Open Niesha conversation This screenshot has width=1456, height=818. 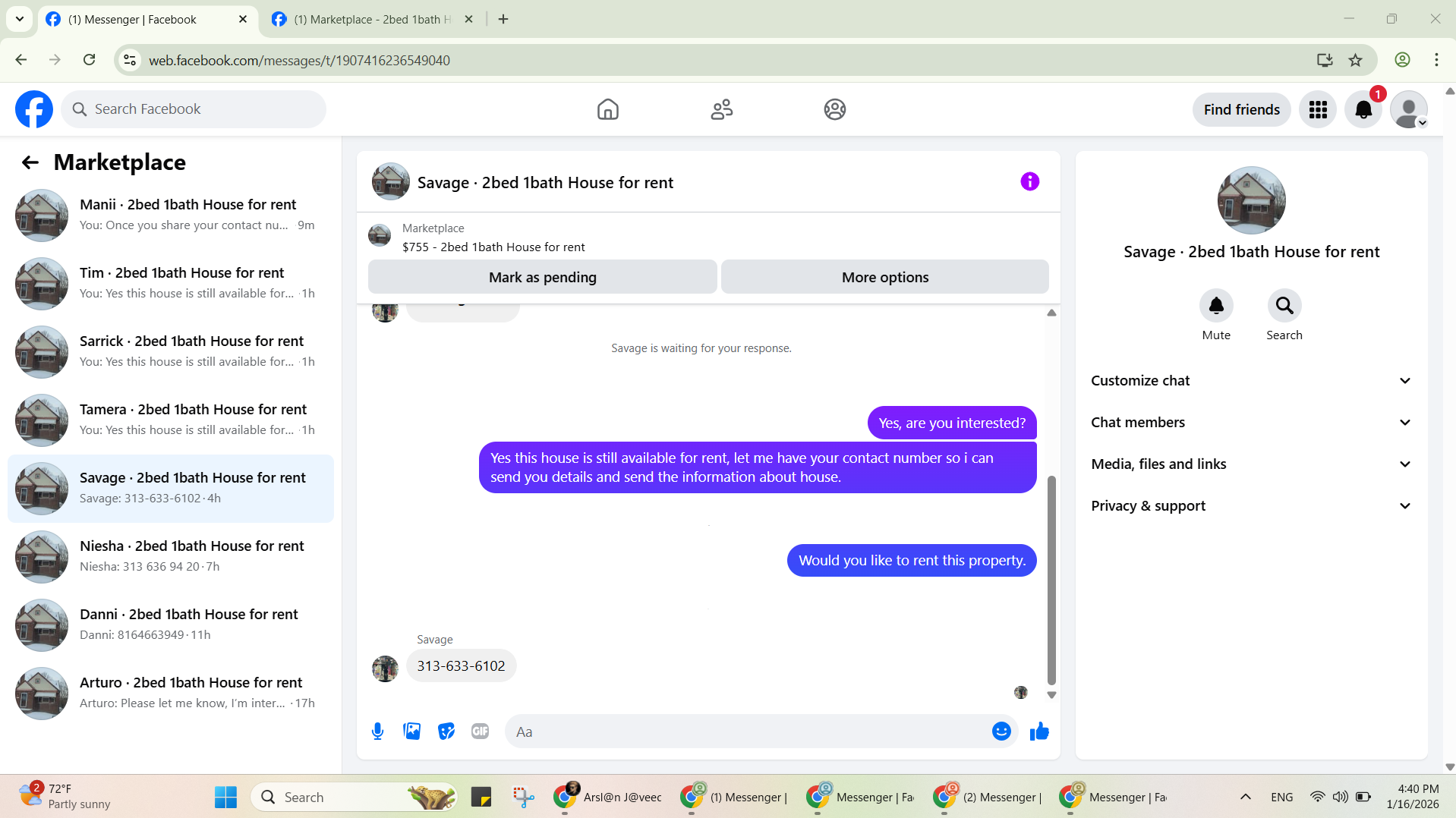tap(171, 557)
